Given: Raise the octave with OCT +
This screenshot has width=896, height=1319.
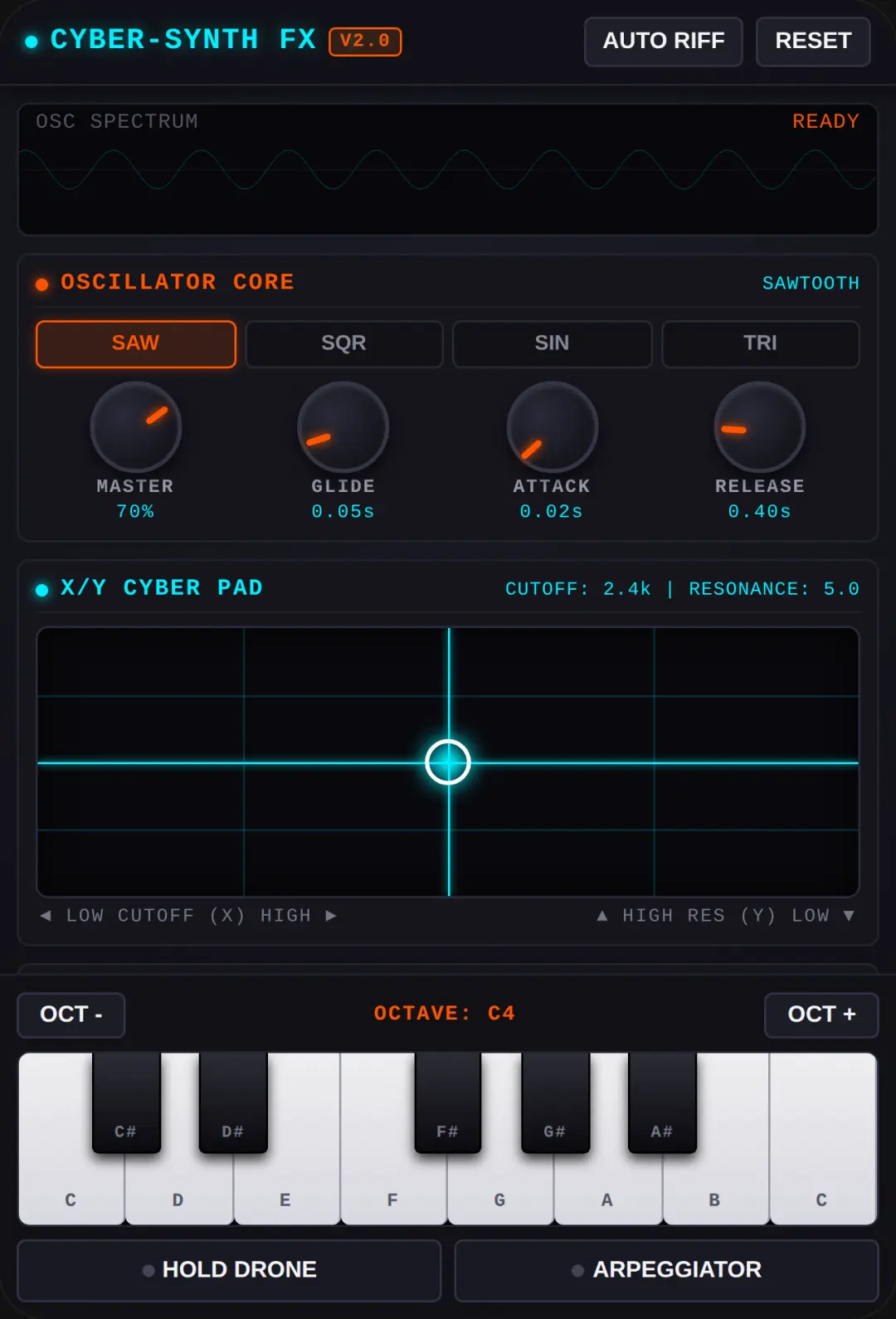Looking at the screenshot, I should coord(821,1015).
